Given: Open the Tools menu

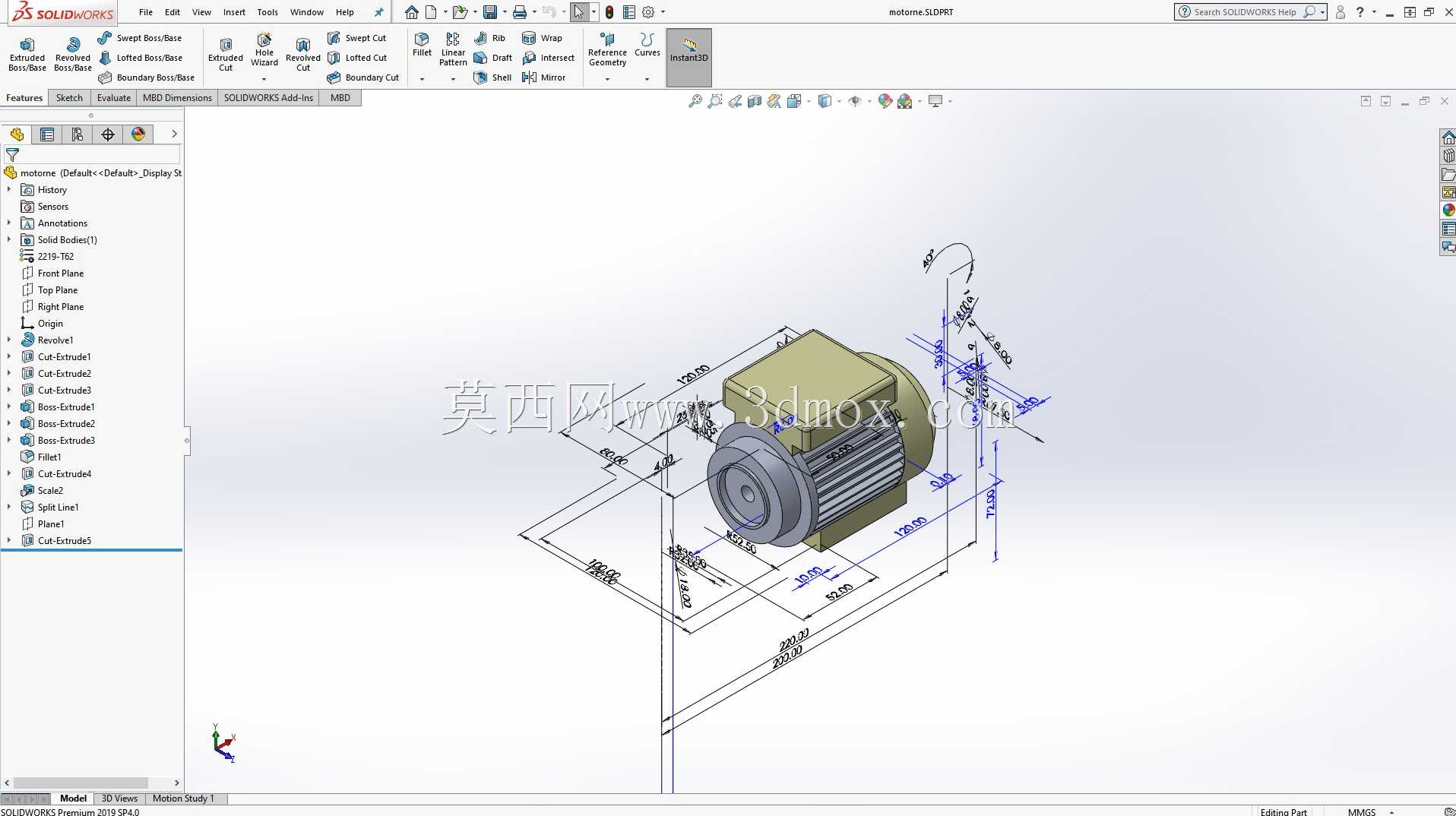Looking at the screenshot, I should tap(267, 12).
